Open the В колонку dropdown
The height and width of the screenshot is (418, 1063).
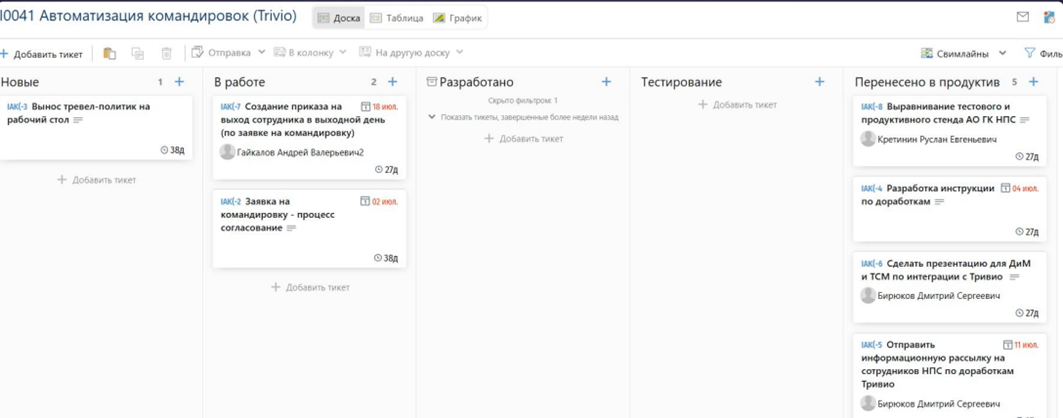(x=310, y=52)
